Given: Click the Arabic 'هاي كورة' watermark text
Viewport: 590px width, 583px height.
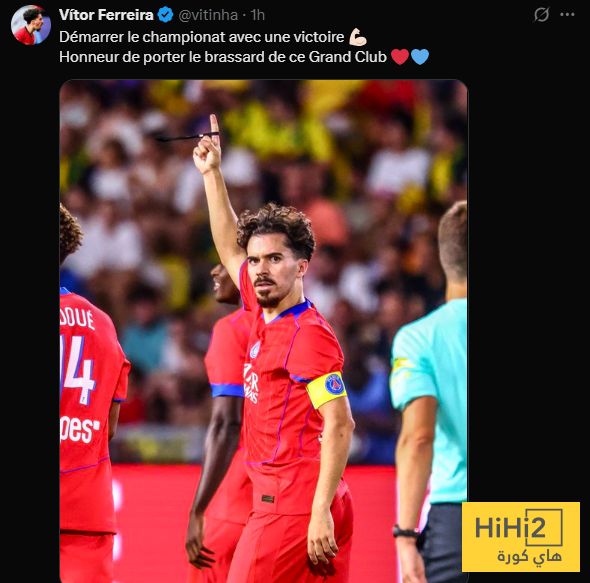Looking at the screenshot, I should click(529, 556).
